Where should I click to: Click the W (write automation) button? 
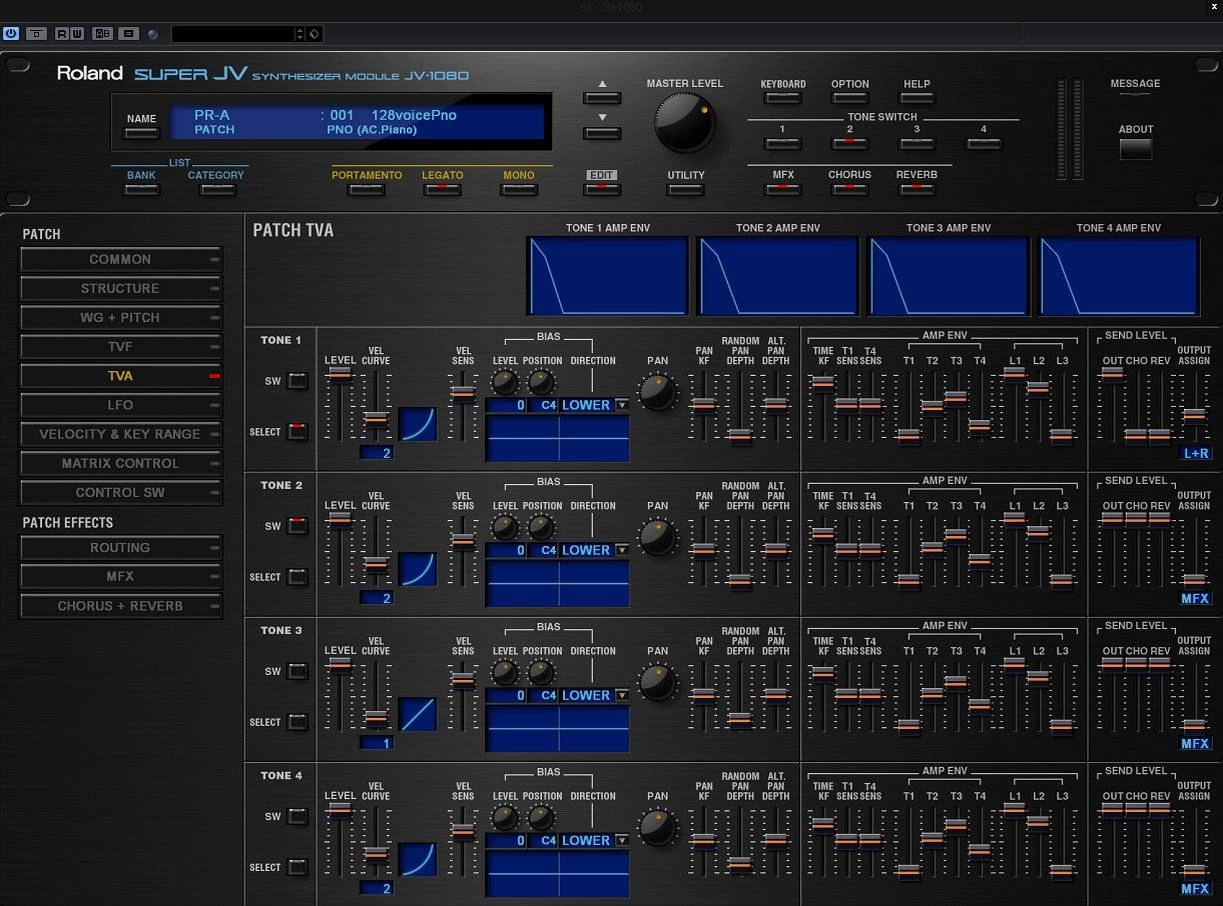[76, 33]
